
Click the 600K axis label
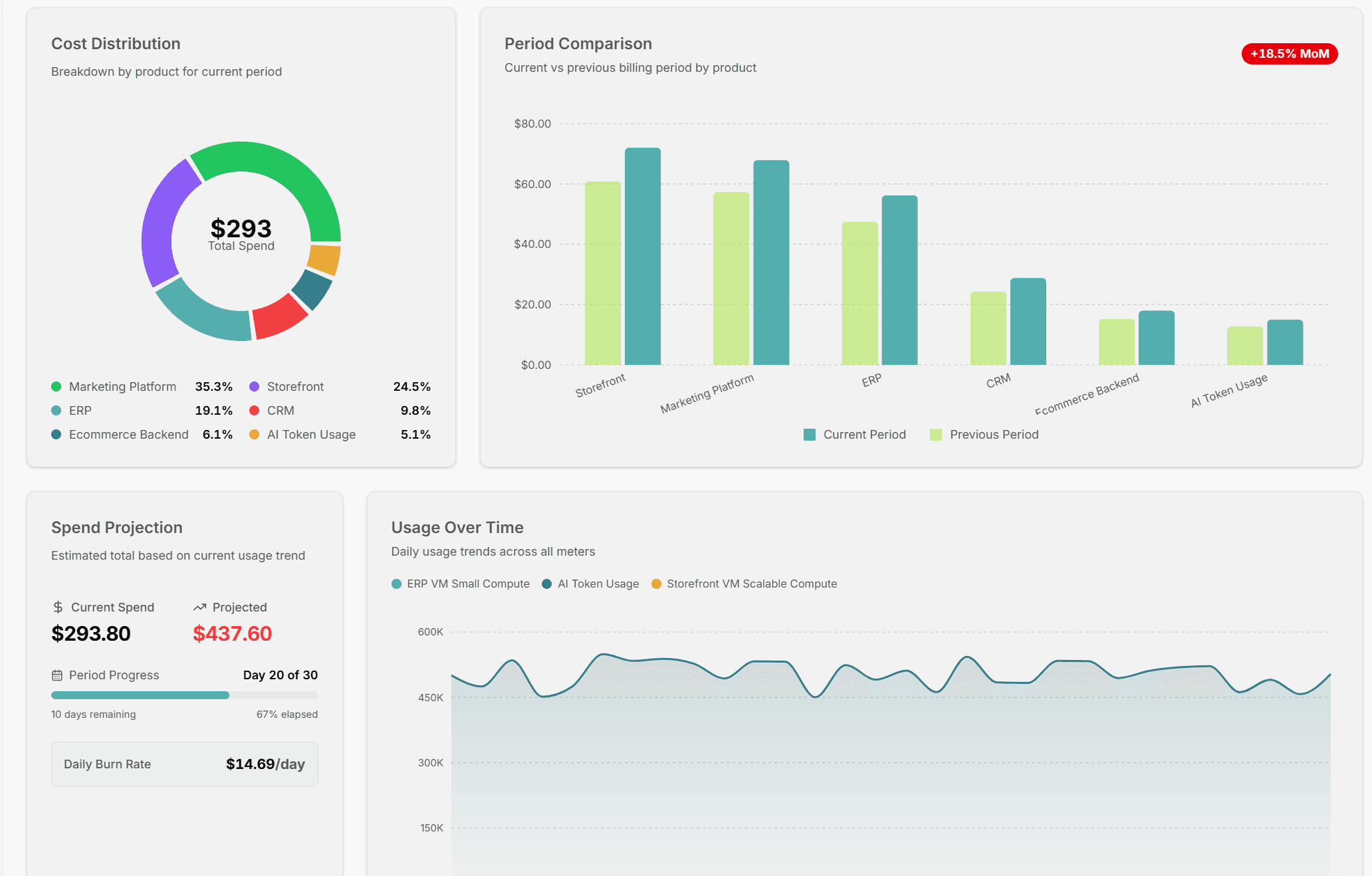point(430,632)
